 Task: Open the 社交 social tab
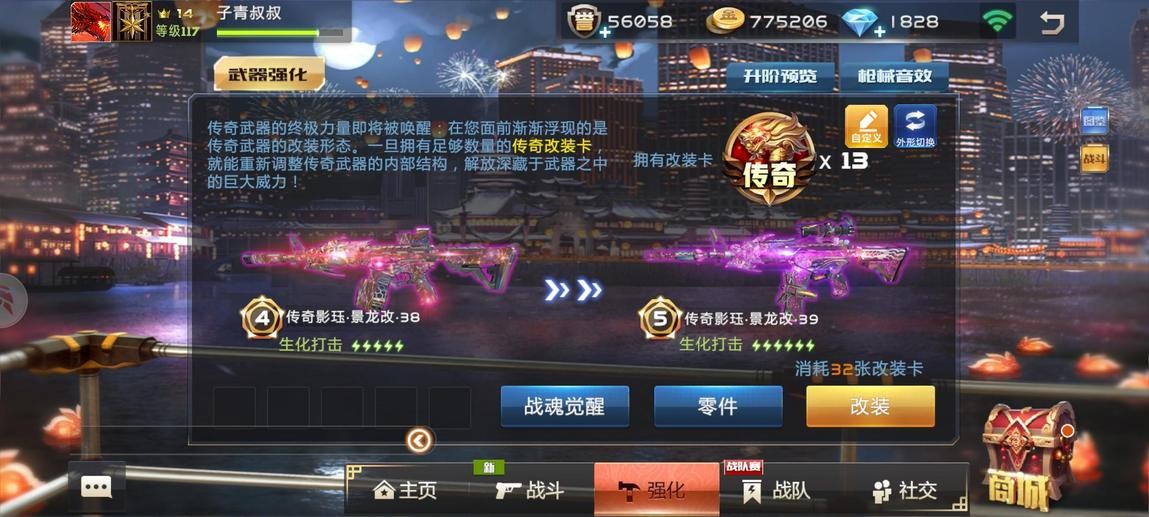coord(904,490)
